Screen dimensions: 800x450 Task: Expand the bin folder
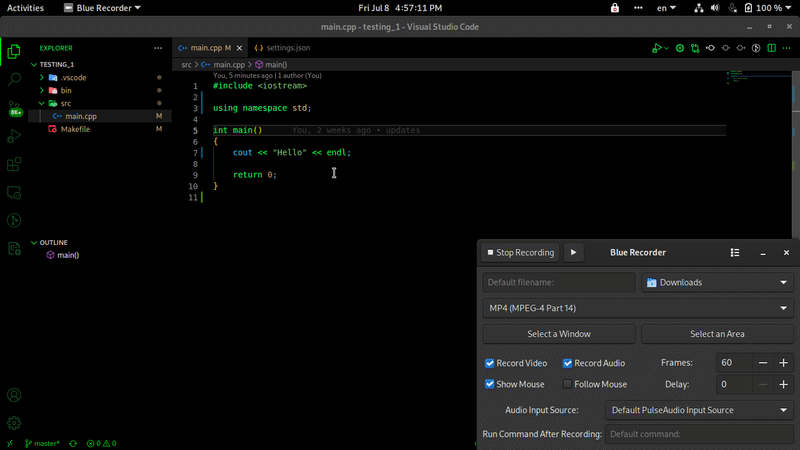(x=42, y=90)
